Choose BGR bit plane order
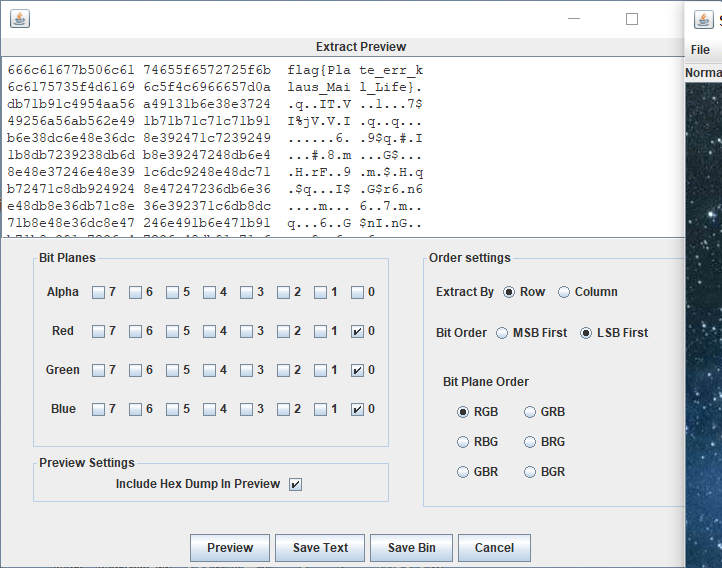Viewport: 722px width, 568px height. [x=530, y=472]
